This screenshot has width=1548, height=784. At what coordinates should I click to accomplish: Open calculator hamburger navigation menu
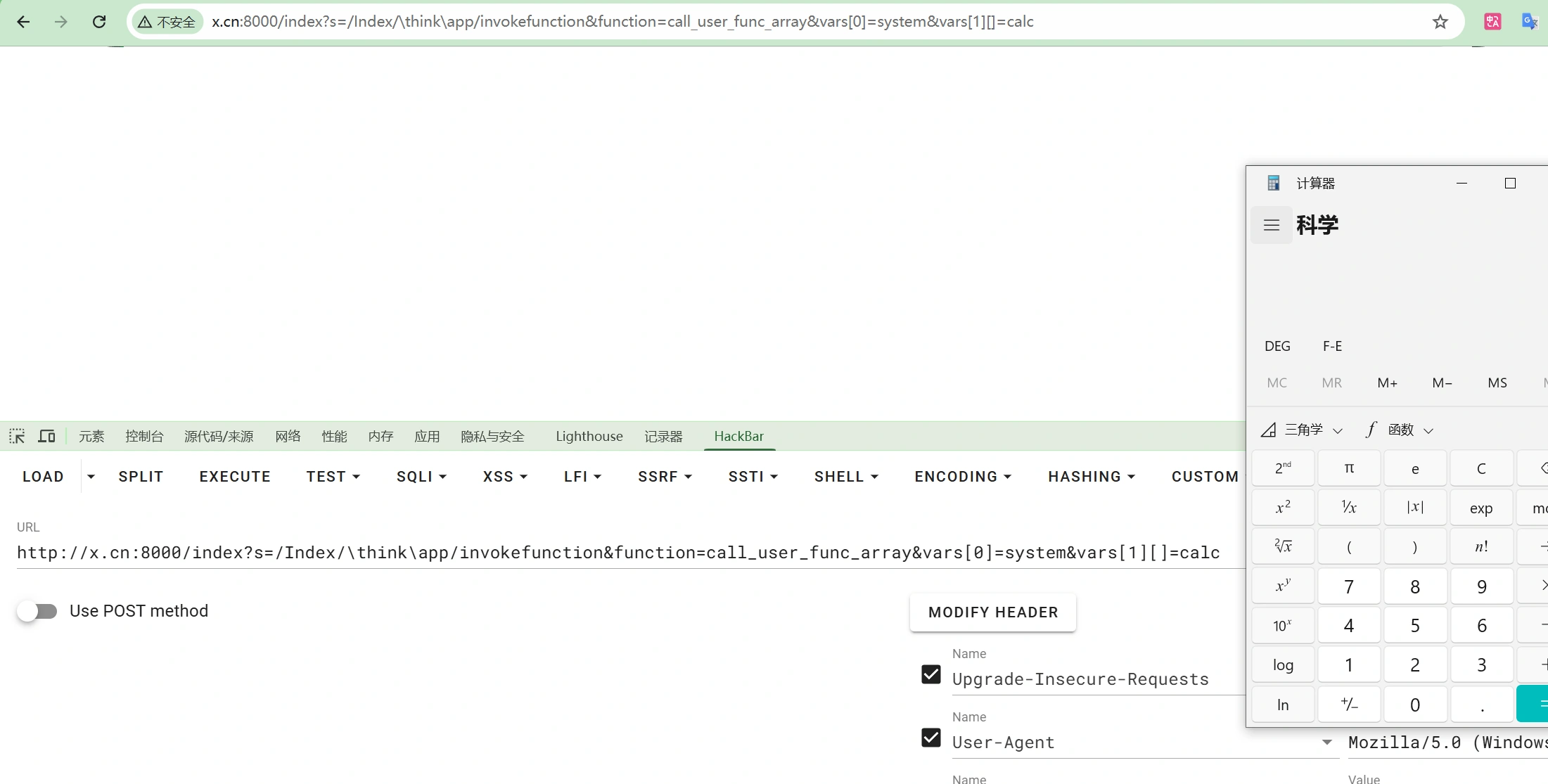(1271, 225)
